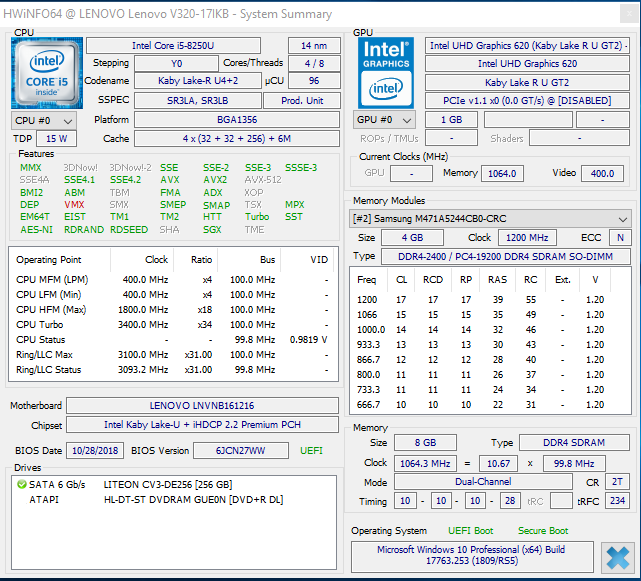The height and width of the screenshot is (581, 641).
Task: Select the Stepping Y0 field
Action: tap(176, 63)
